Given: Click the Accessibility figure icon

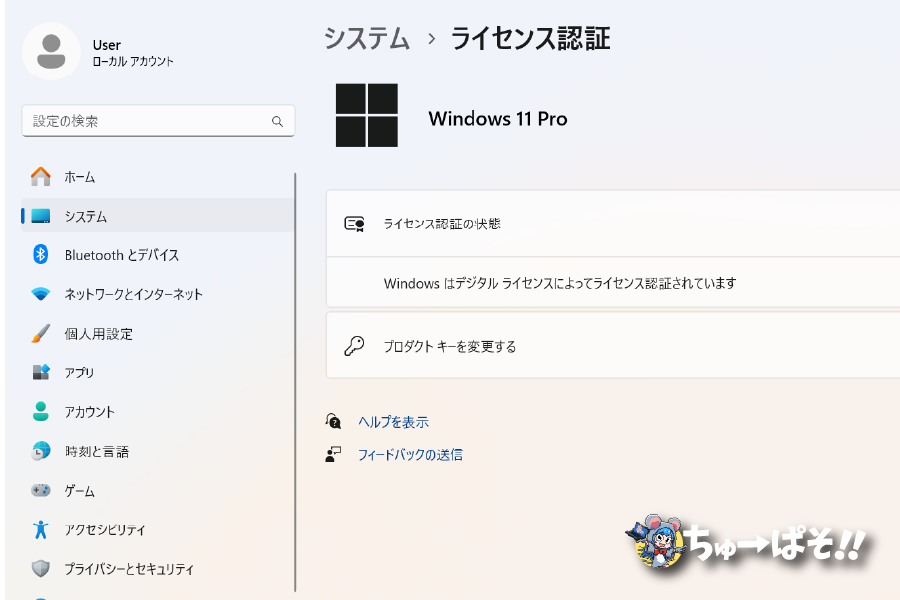Looking at the screenshot, I should pyautogui.click(x=41, y=529).
